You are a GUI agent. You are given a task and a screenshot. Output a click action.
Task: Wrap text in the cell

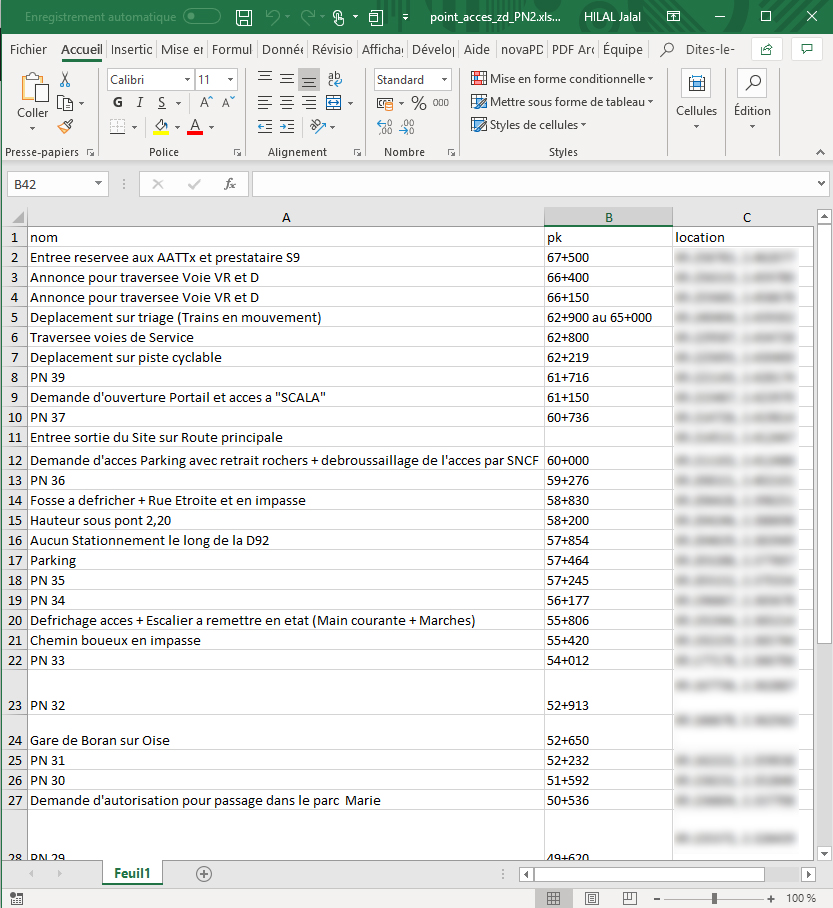[335, 79]
